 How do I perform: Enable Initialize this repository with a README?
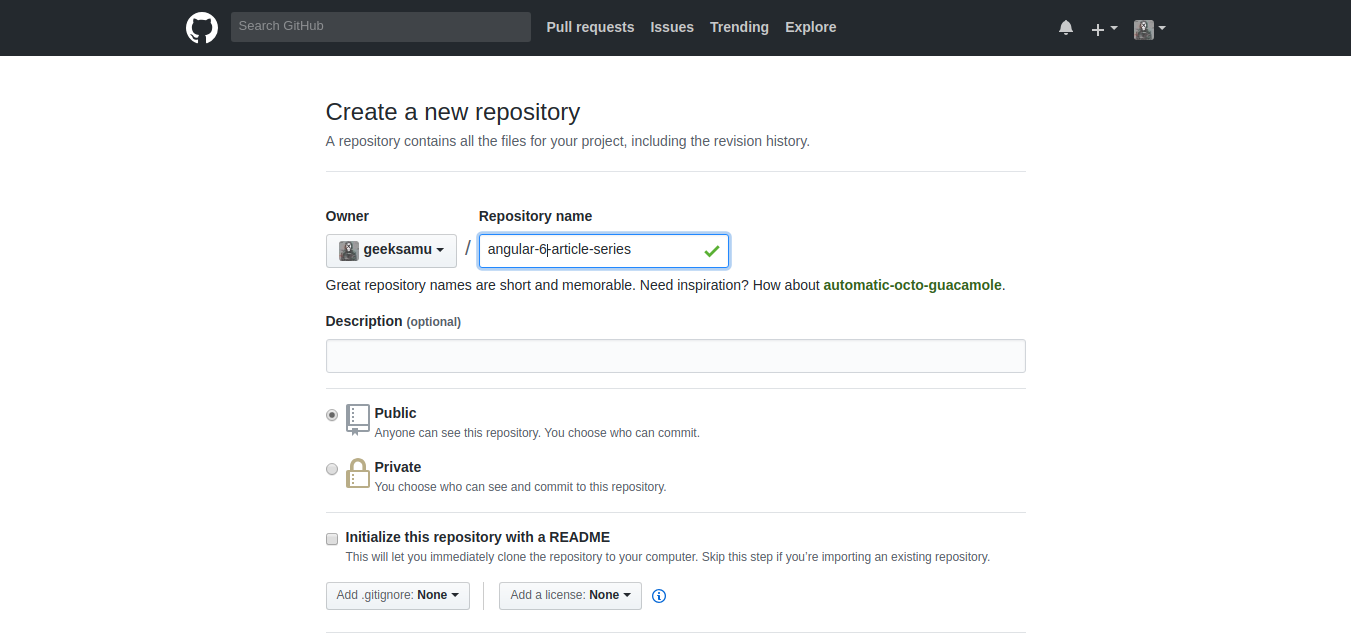[x=332, y=539]
